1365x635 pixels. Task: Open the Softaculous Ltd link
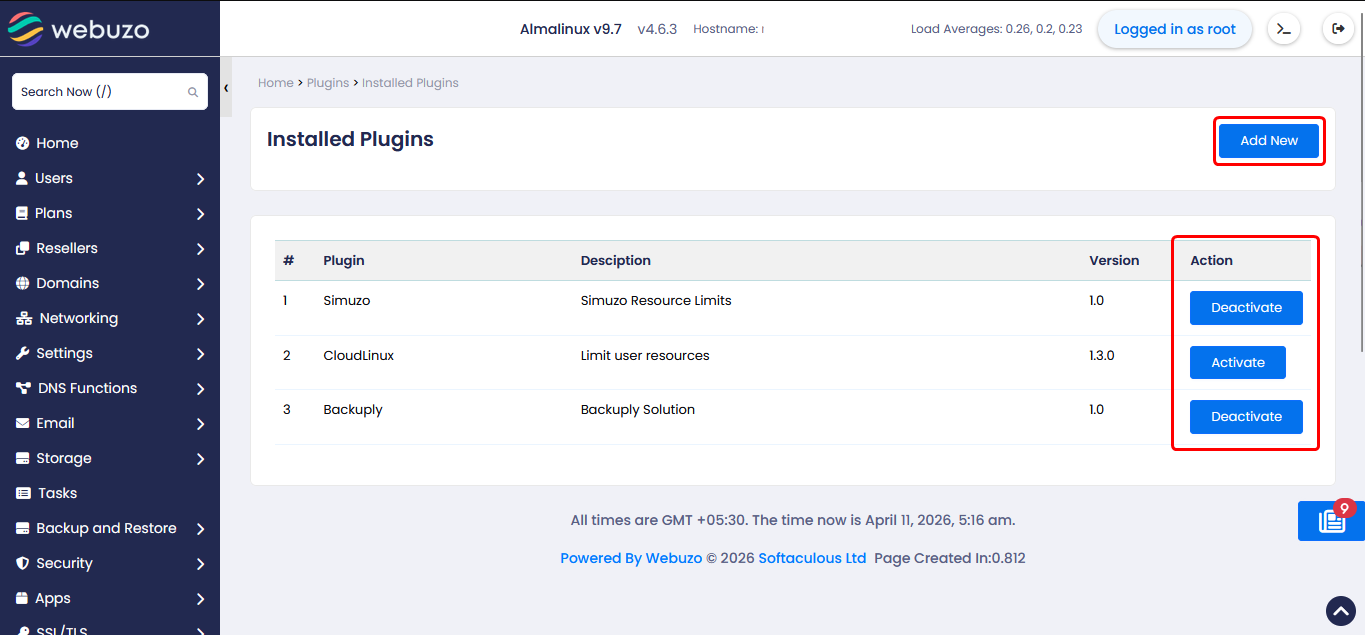pyautogui.click(x=812, y=558)
